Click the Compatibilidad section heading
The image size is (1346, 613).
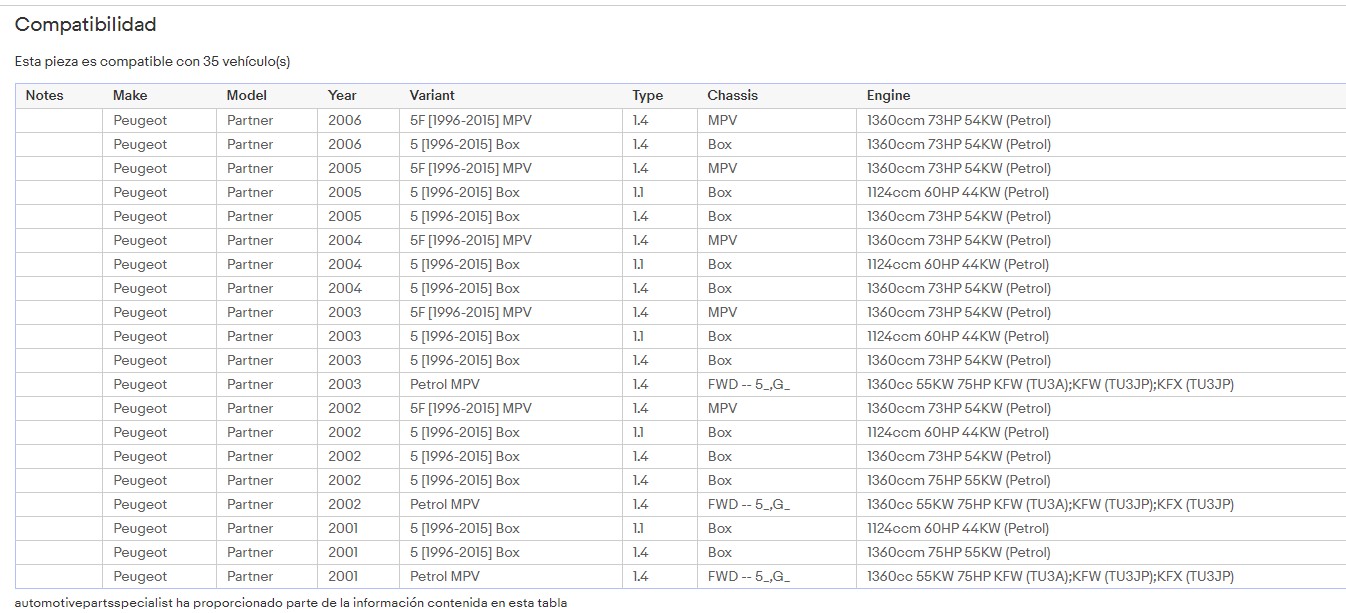(85, 24)
